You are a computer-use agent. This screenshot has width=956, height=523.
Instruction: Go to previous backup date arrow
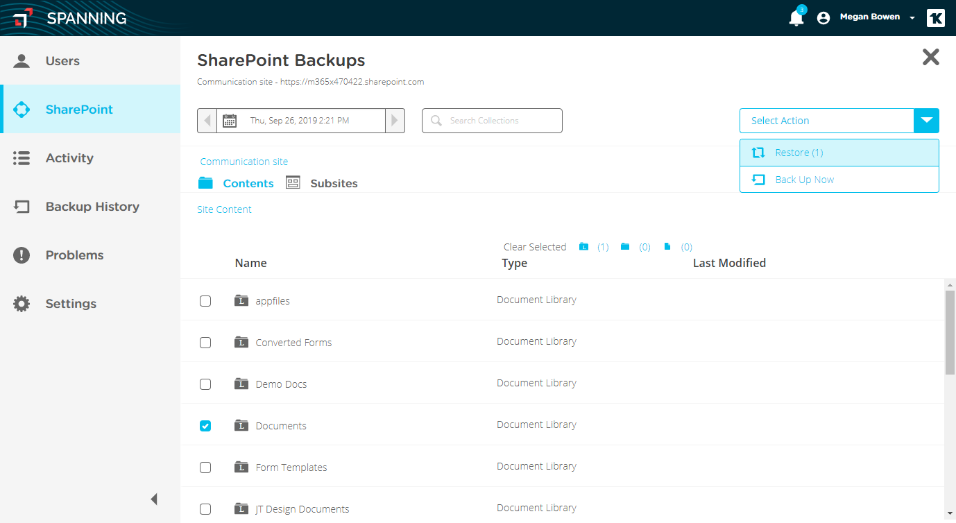click(x=207, y=121)
